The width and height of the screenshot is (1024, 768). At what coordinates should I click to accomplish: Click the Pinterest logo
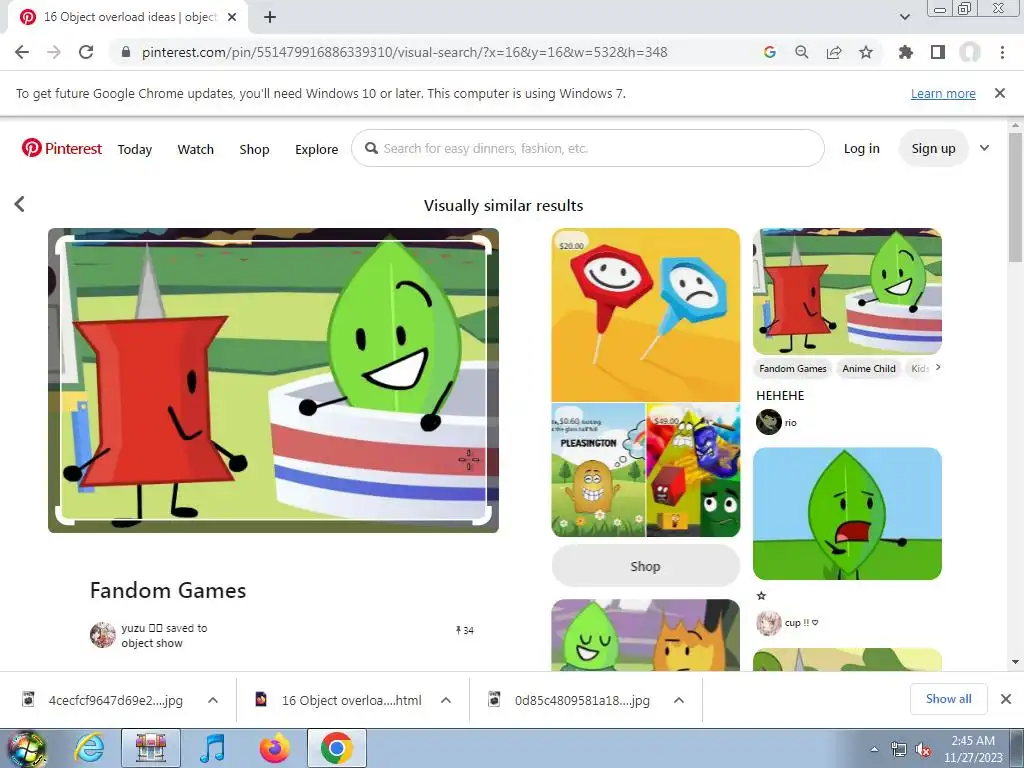[x=61, y=148]
